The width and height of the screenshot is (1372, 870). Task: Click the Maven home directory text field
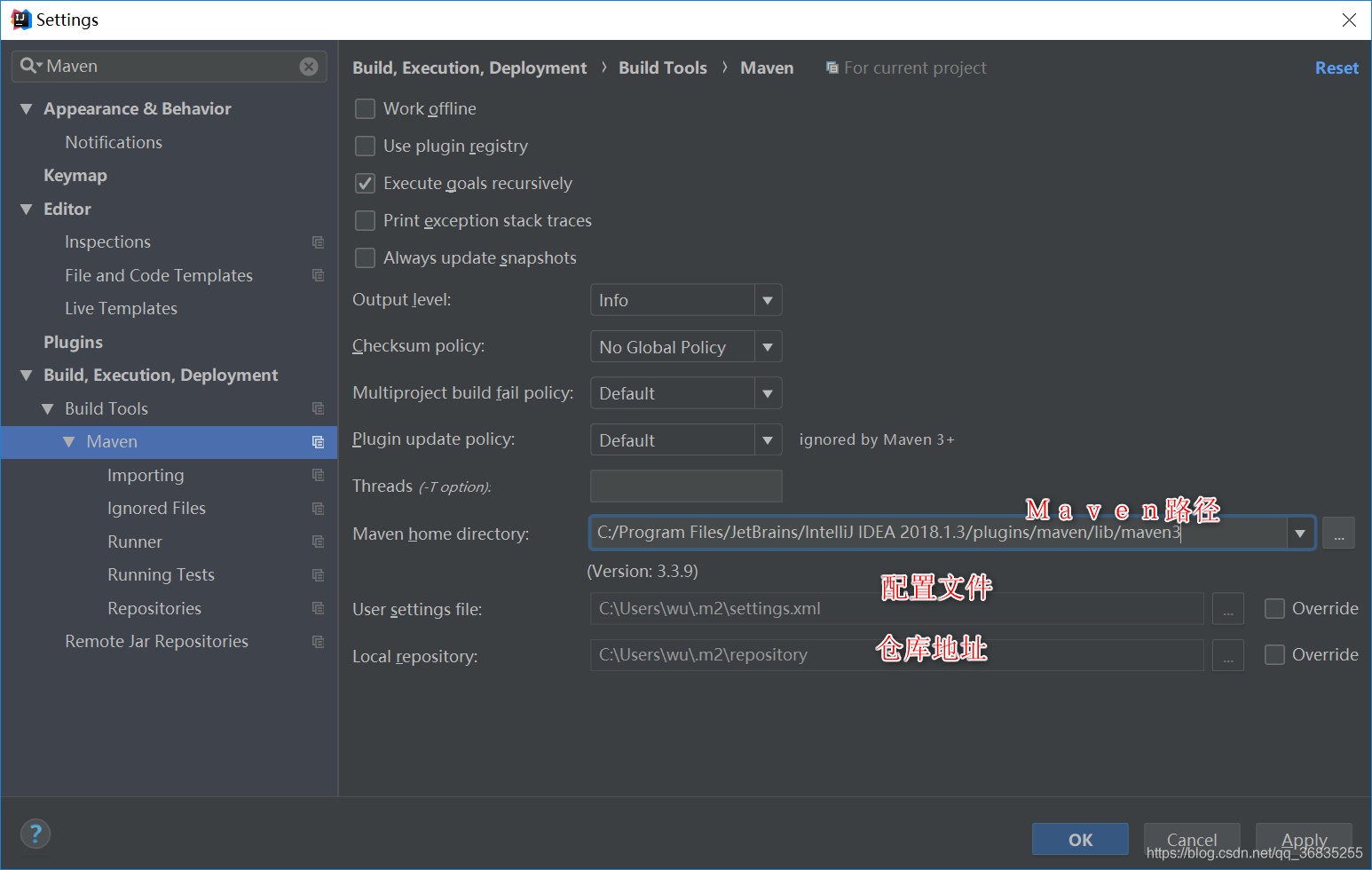point(937,533)
